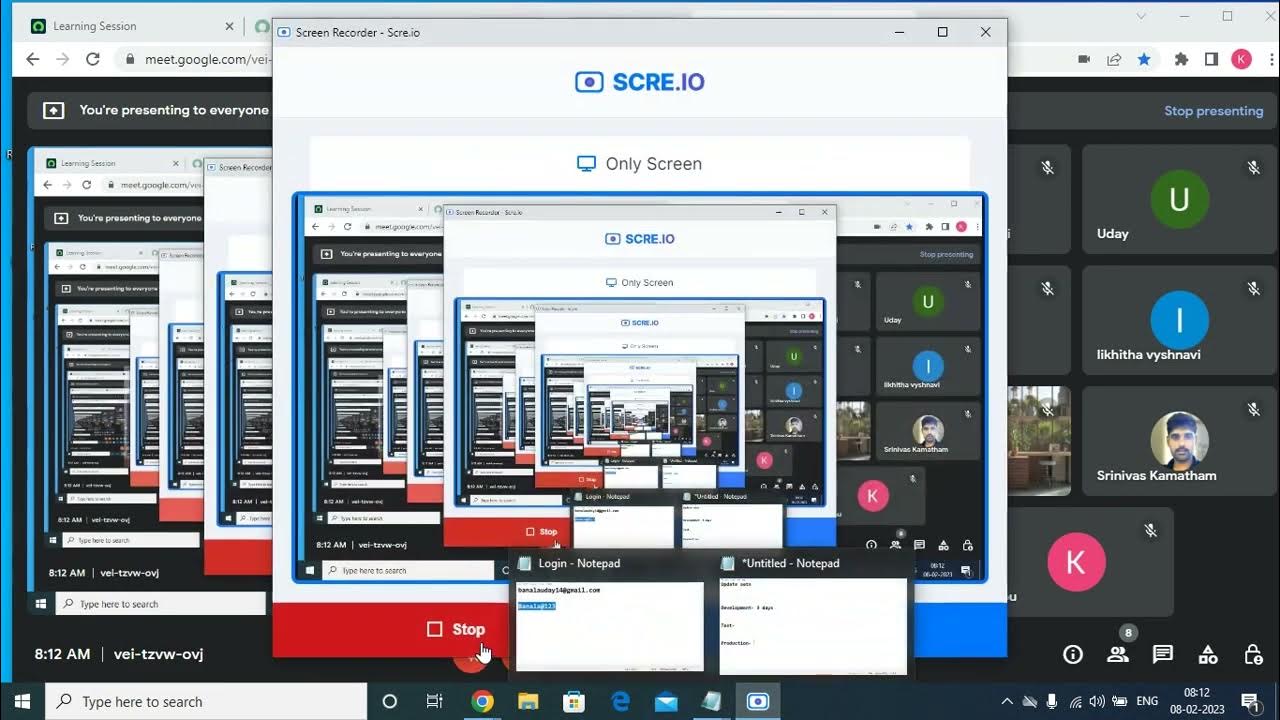Open the Windows Start menu
Viewport: 1280px width, 720px height.
(22, 701)
